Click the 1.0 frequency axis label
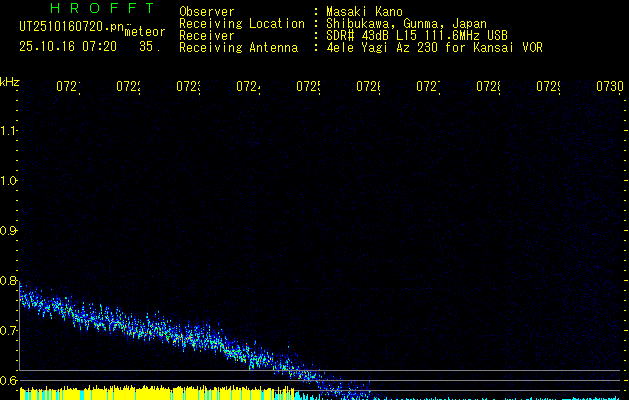 [9, 181]
